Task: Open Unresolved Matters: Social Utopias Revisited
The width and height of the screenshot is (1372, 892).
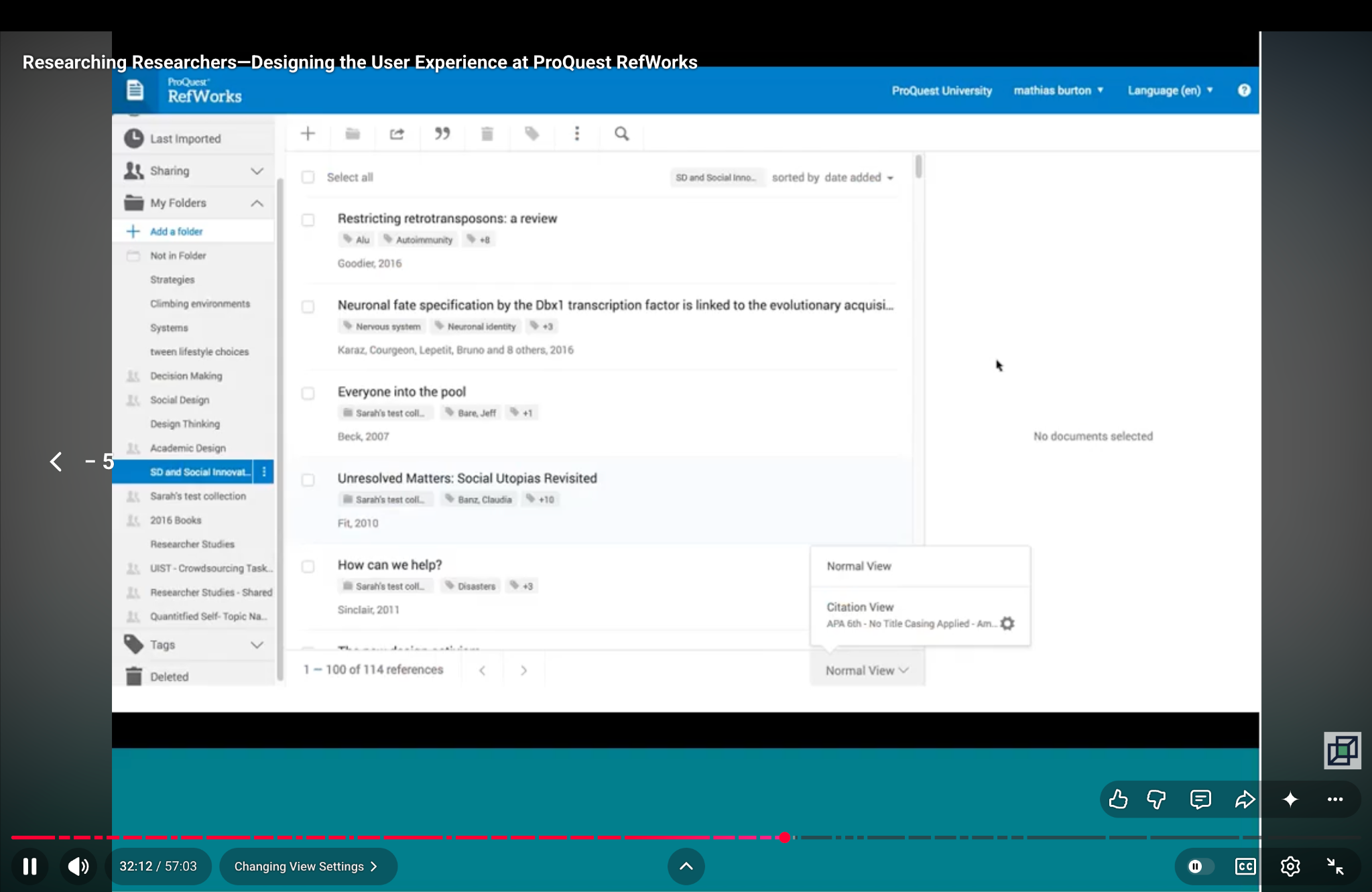Action: (467, 479)
